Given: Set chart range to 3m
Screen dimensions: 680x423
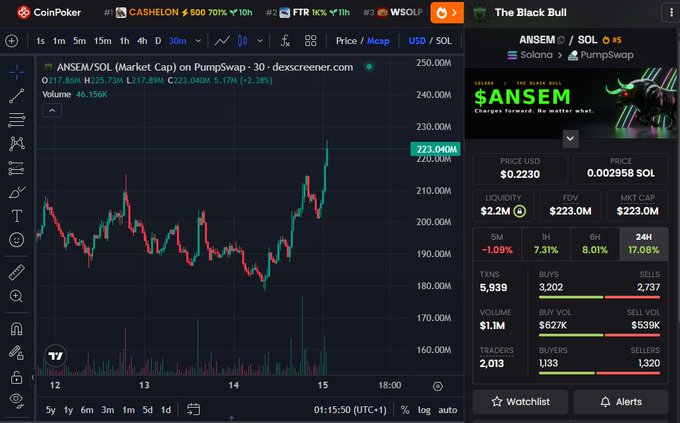Looking at the screenshot, I should [x=108, y=410].
